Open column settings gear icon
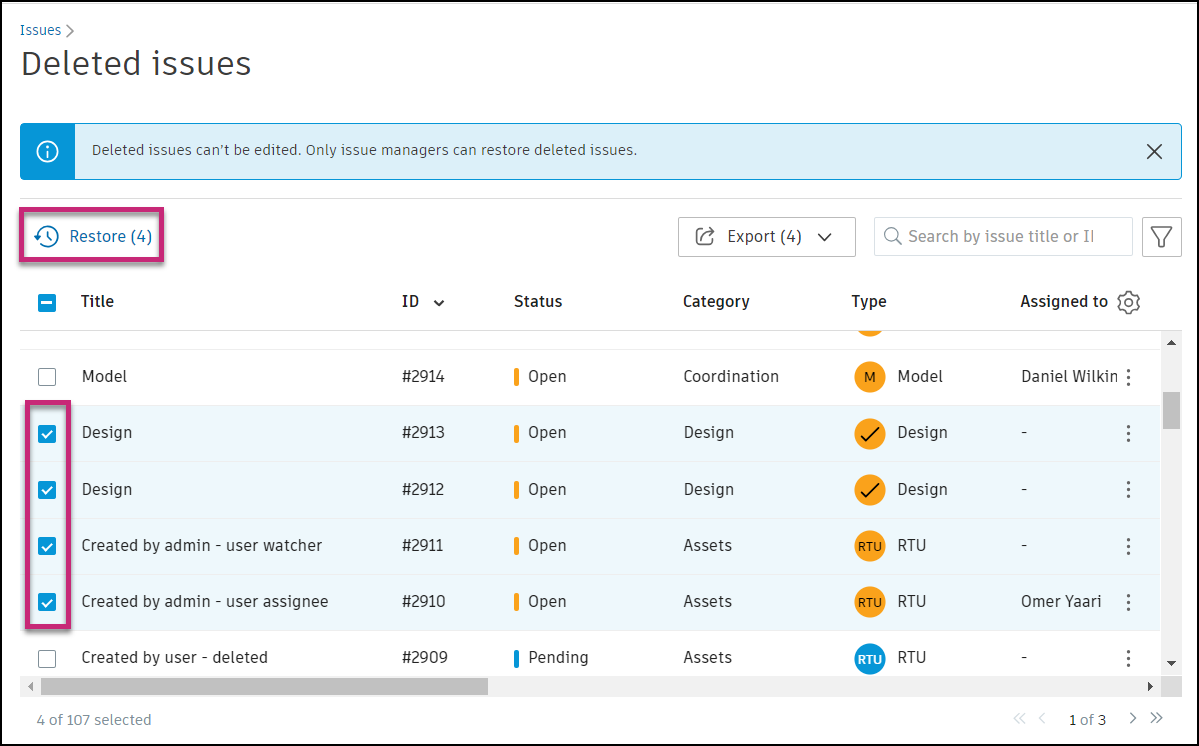This screenshot has height=746, width=1199. [x=1129, y=302]
